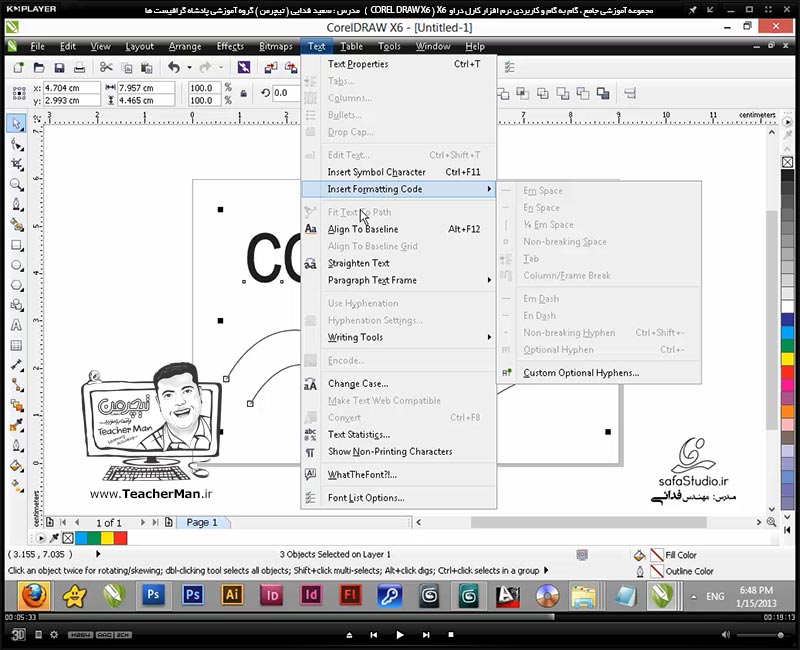
Task: Expand the color palette flyout arrow
Action: [x=787, y=122]
